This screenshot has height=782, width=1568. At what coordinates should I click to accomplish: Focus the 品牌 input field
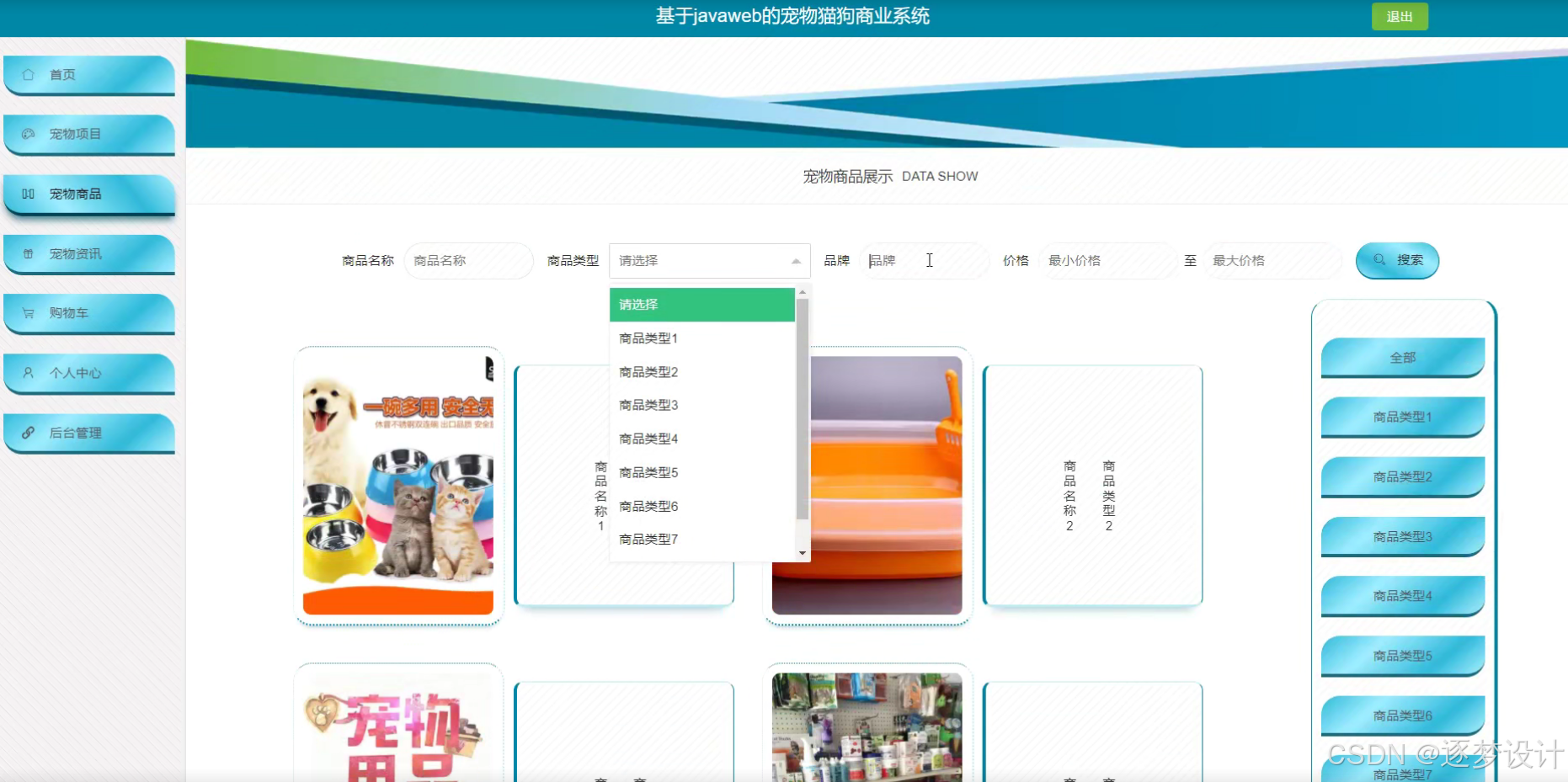click(925, 261)
